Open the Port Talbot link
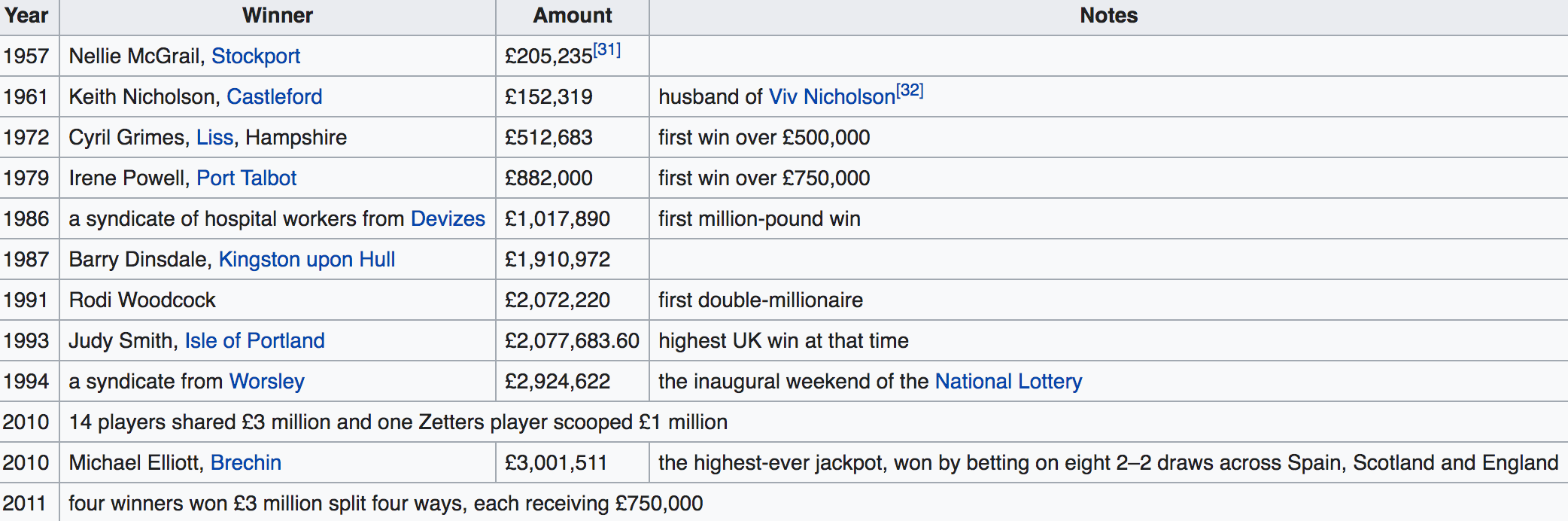The width and height of the screenshot is (1568, 521). click(247, 178)
